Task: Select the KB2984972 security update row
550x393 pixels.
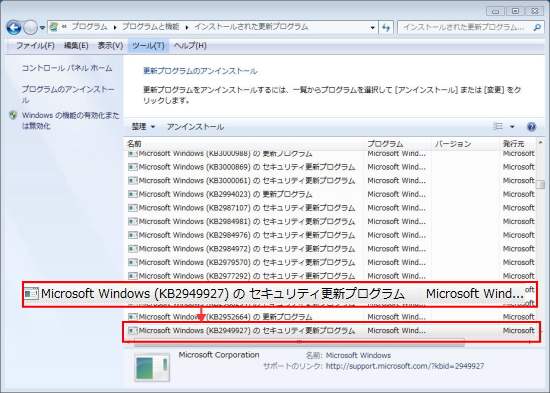Action: click(x=330, y=249)
